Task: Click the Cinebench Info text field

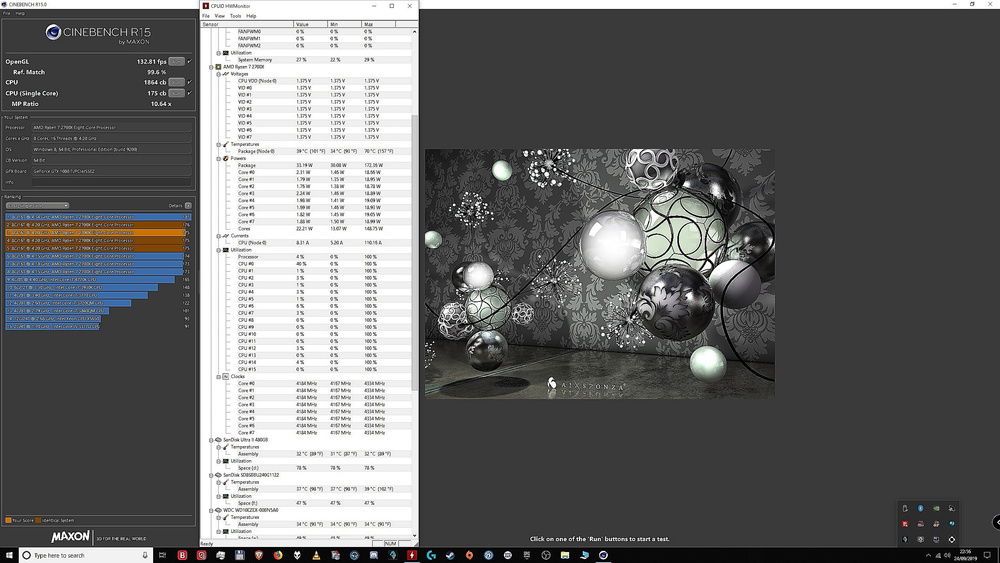Action: coord(111,182)
